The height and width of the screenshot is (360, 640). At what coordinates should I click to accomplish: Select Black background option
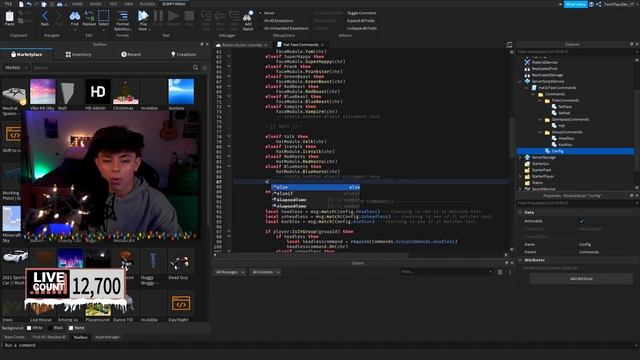click(50, 328)
